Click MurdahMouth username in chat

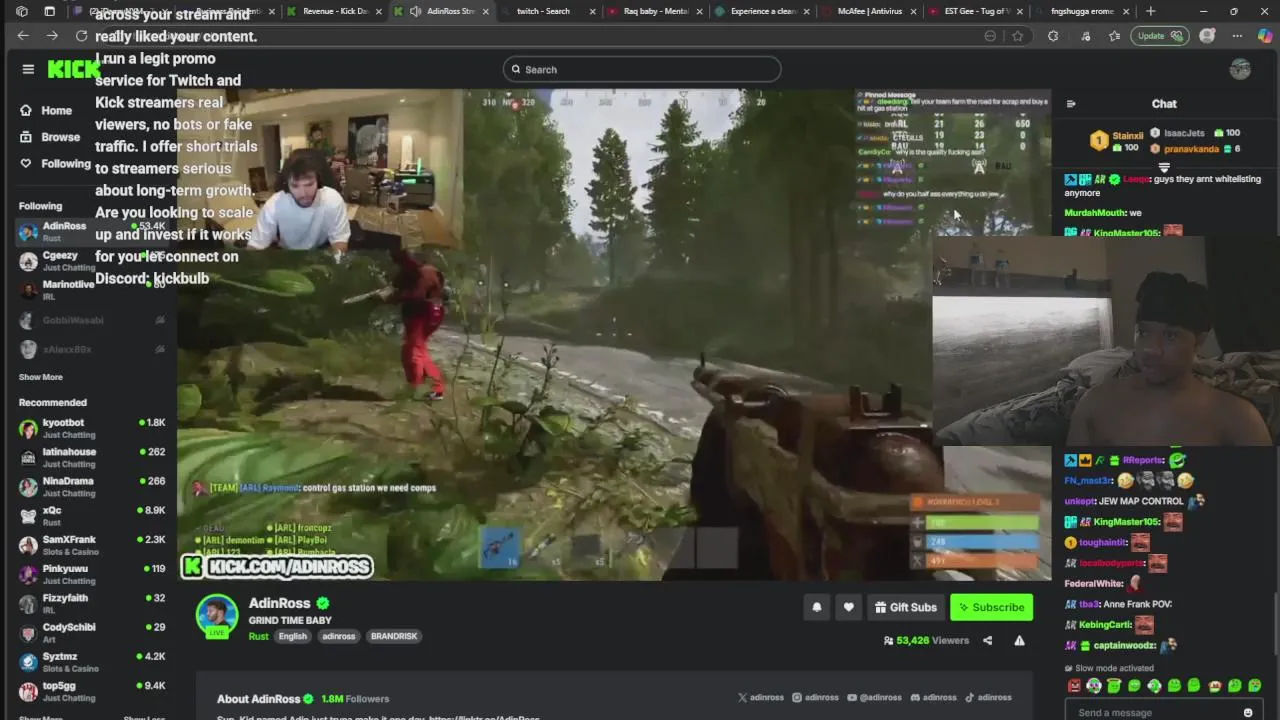1096,213
